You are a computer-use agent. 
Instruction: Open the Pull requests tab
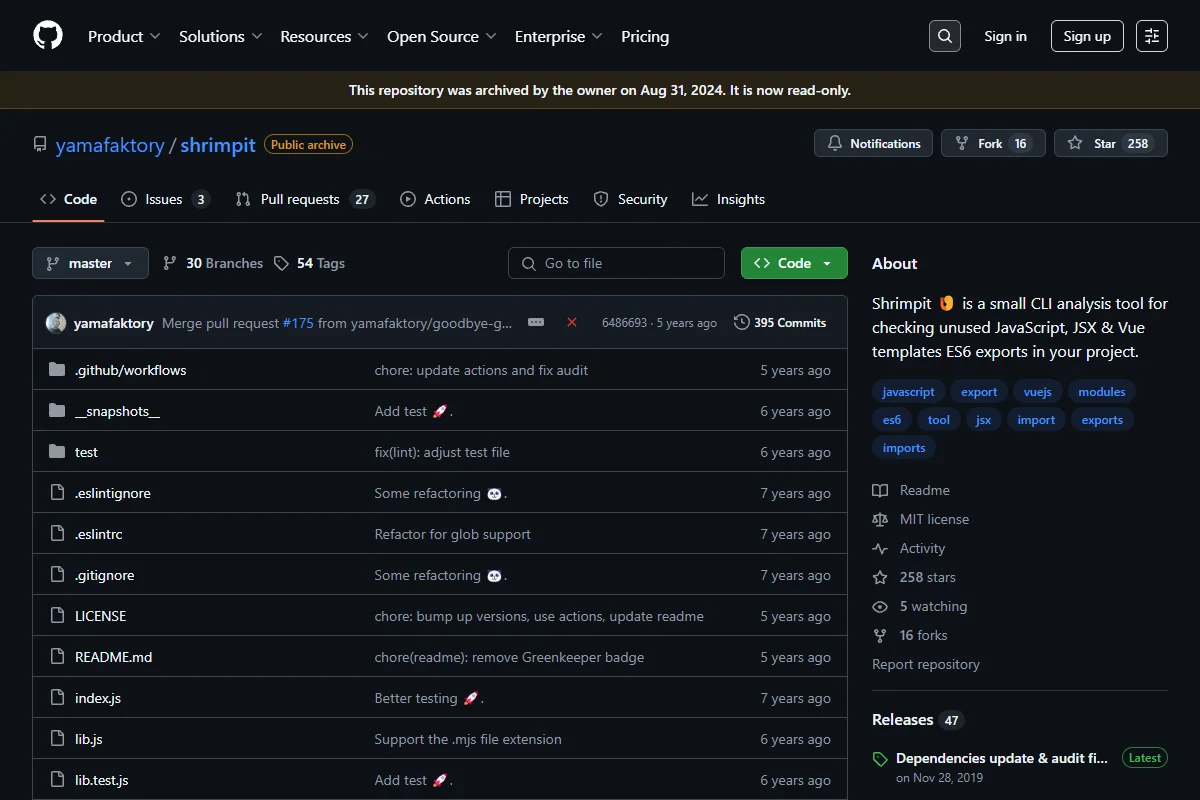click(x=304, y=199)
